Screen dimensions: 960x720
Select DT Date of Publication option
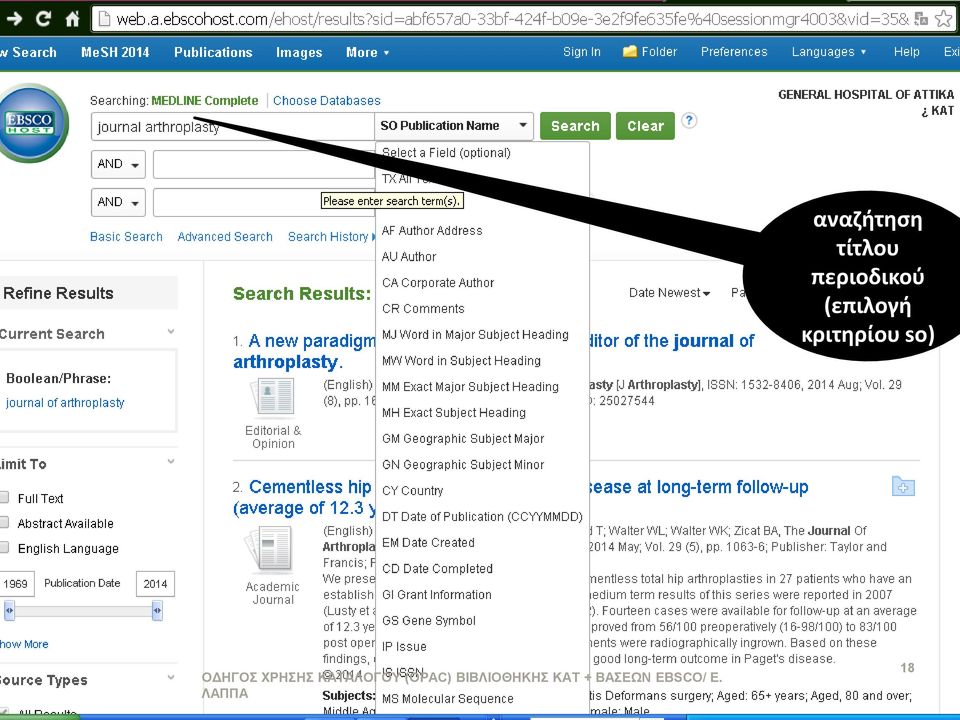point(482,517)
